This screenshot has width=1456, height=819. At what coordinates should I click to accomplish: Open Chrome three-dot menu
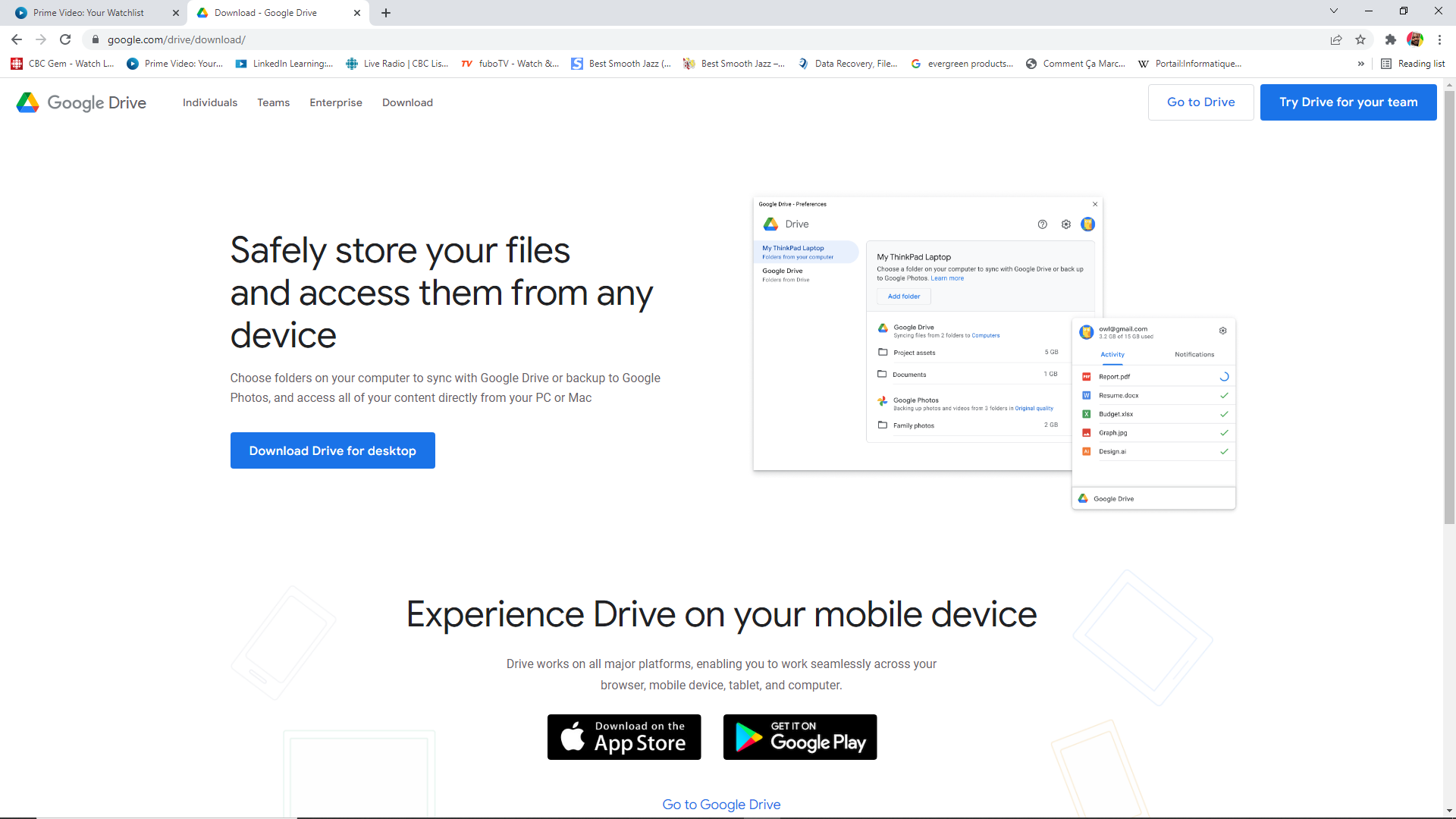coord(1439,39)
